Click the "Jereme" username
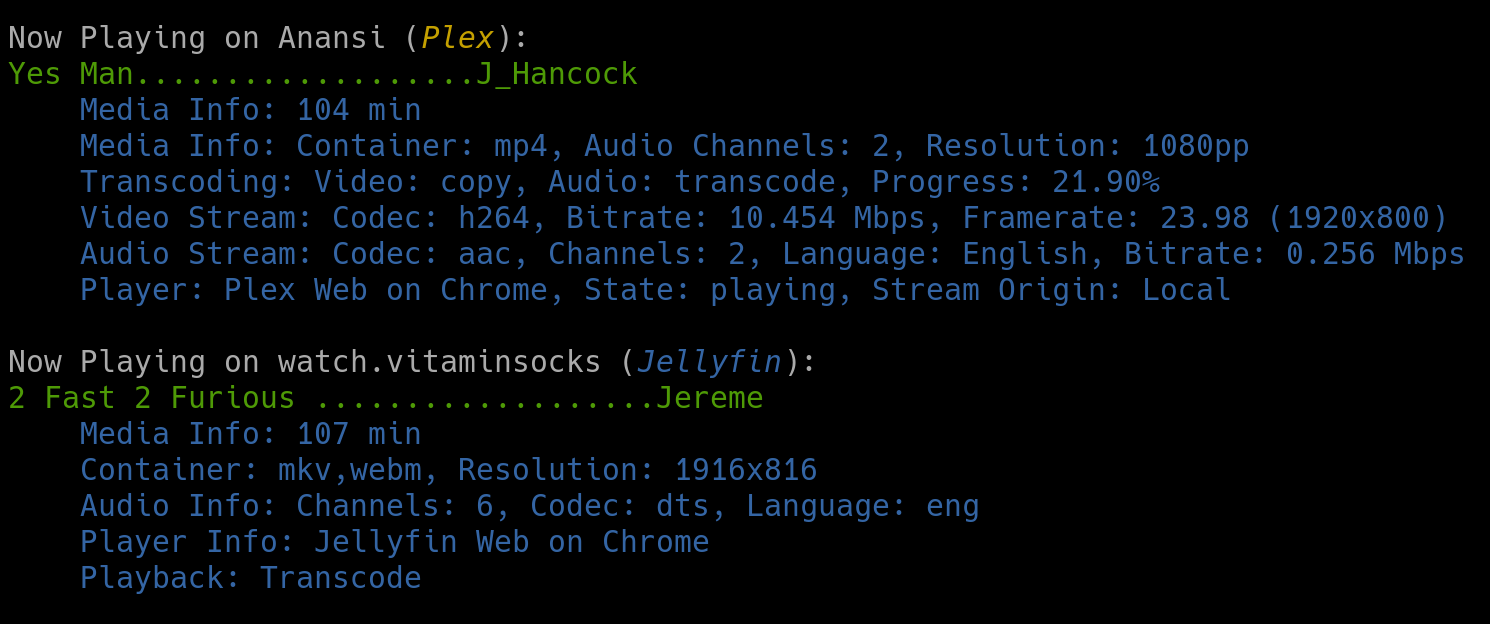 point(709,398)
